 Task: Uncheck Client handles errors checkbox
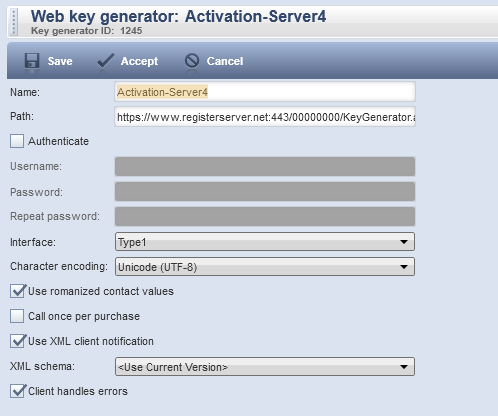(17, 391)
